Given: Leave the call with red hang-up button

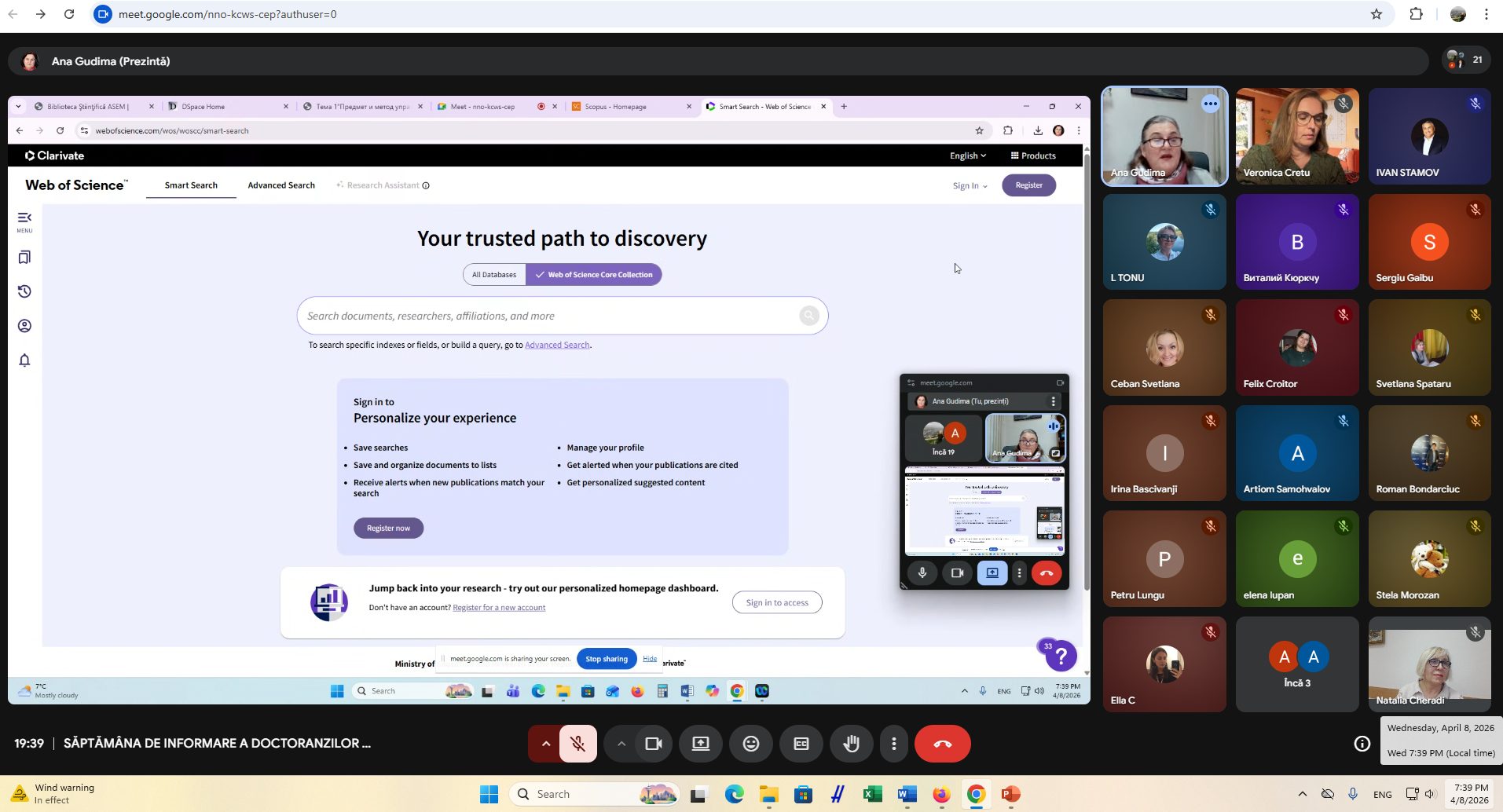Looking at the screenshot, I should point(942,744).
